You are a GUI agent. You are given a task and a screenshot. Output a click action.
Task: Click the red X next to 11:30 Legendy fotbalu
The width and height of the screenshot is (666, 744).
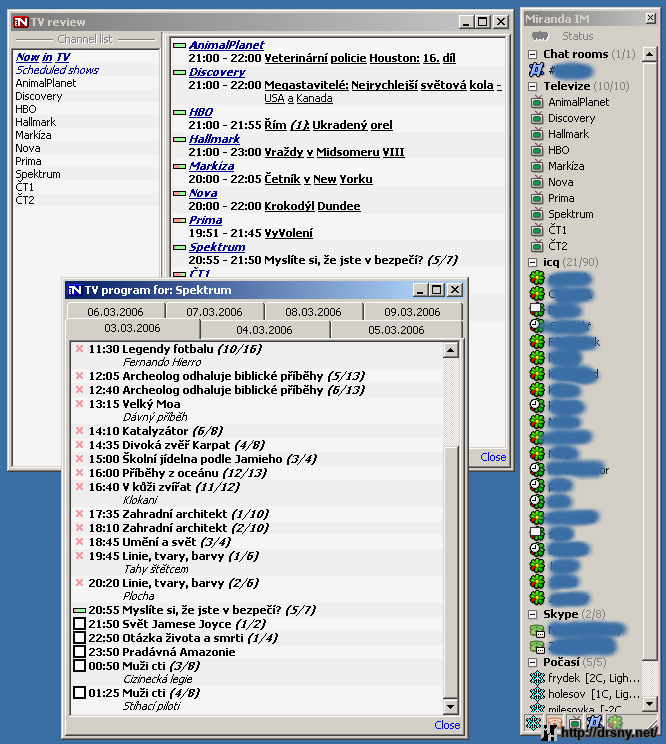(x=80, y=349)
